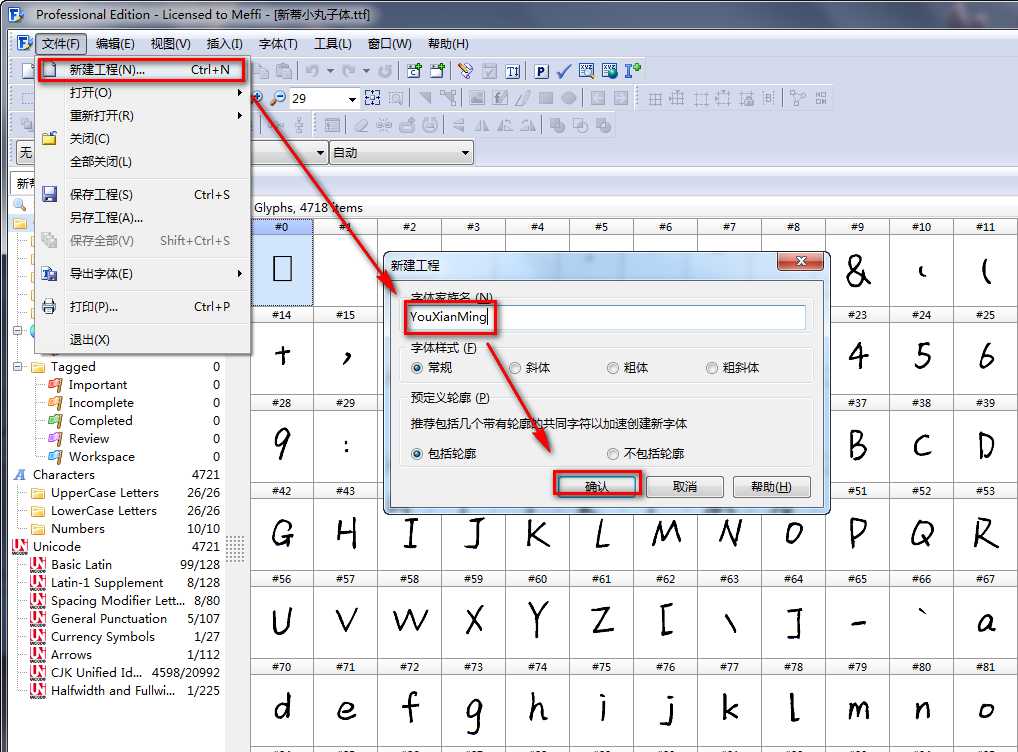This screenshot has width=1018, height=752.
Task: Click the test font in browser globe icon
Action: (x=610, y=71)
